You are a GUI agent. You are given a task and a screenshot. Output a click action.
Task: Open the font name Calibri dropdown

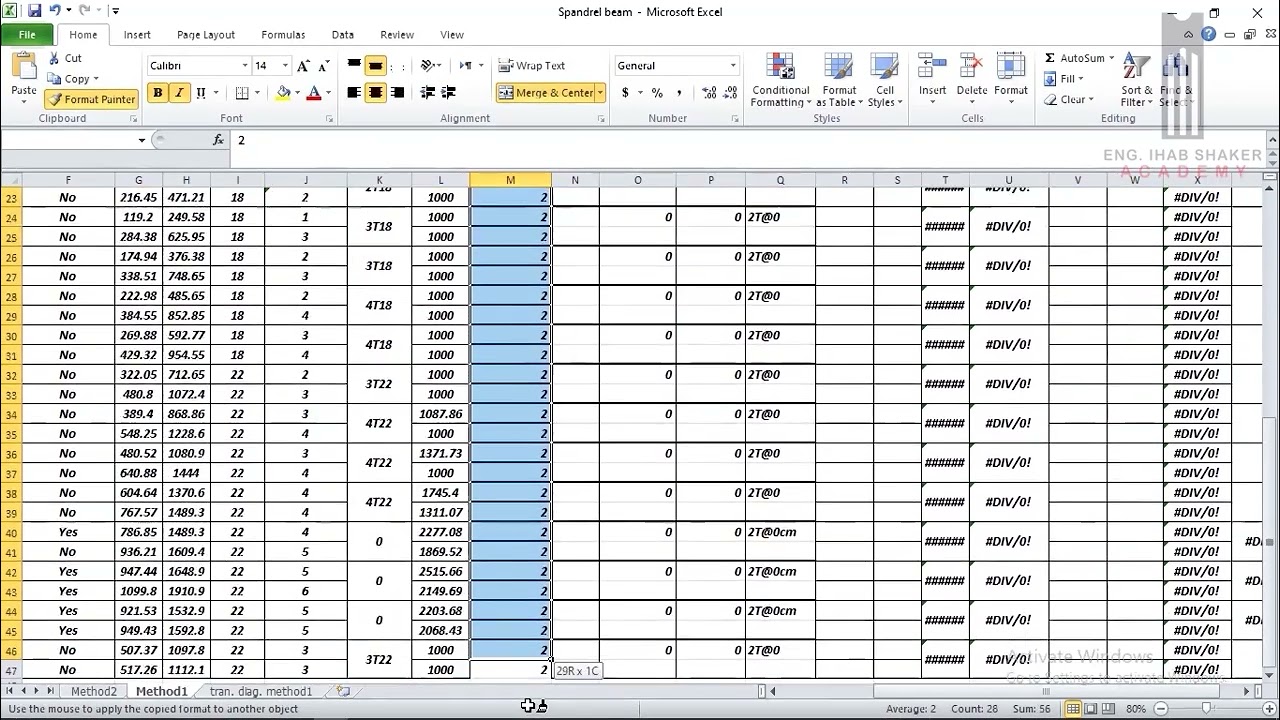coord(244,66)
